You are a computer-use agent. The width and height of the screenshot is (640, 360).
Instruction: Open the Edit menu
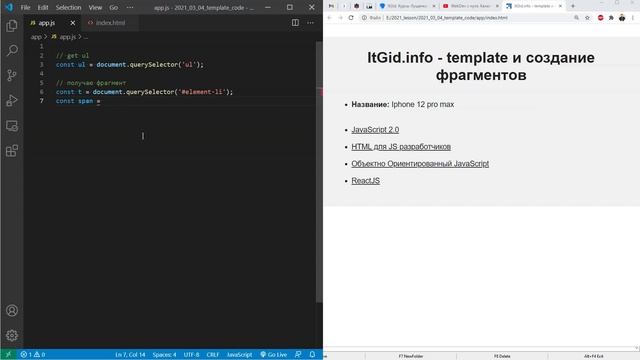pyautogui.click(x=43, y=7)
